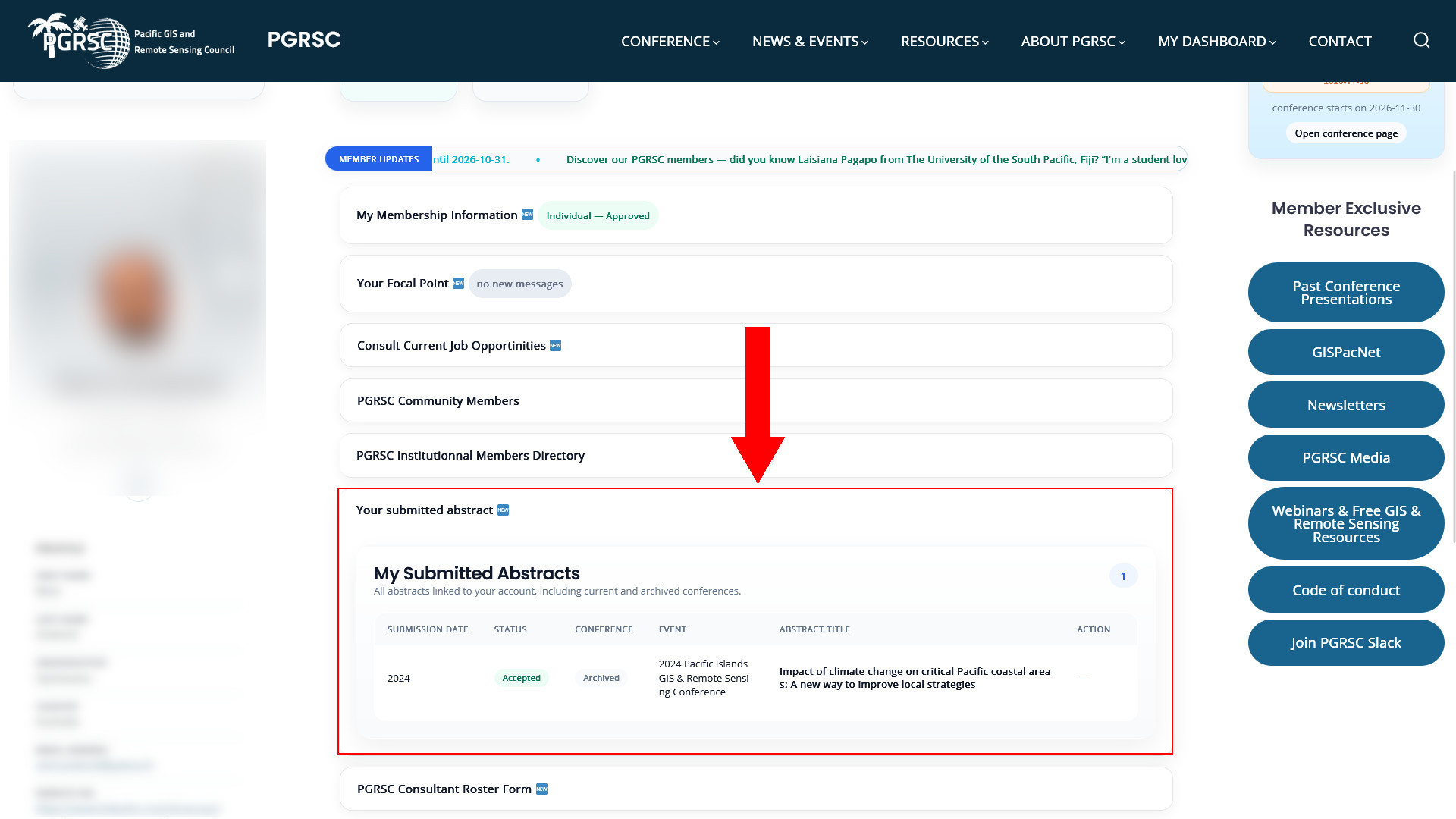Open the ABOUT PGRSC dropdown menu
Image resolution: width=1456 pixels, height=819 pixels.
(x=1073, y=41)
